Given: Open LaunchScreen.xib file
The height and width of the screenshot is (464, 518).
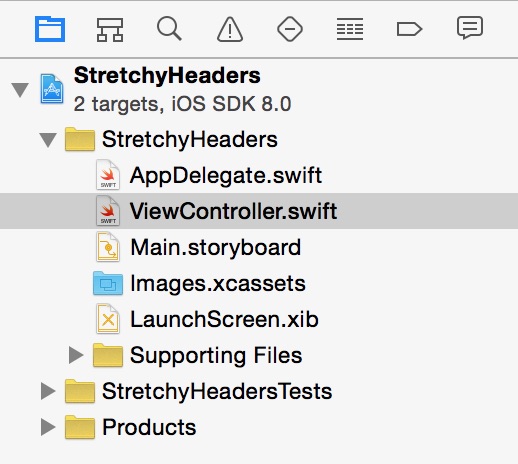Looking at the screenshot, I should click(224, 319).
